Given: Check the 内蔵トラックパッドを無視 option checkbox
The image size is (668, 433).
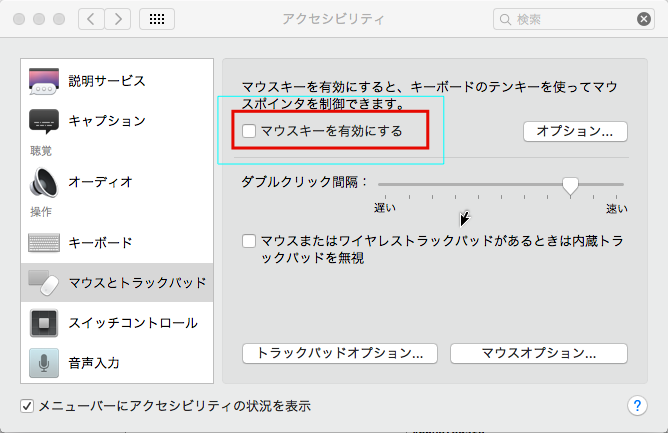Looking at the screenshot, I should click(249, 241).
